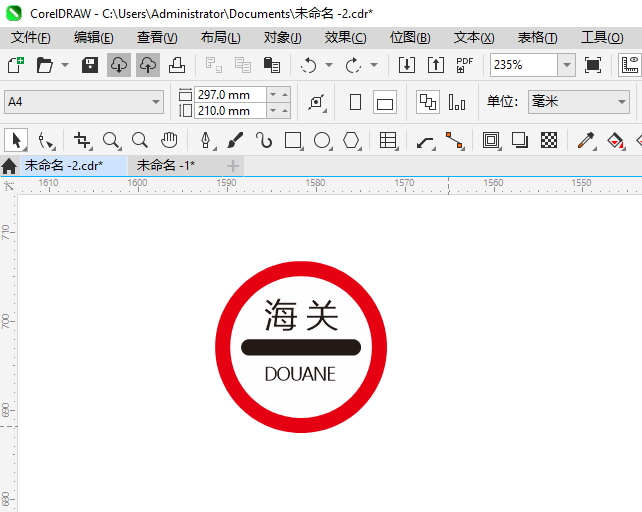Open the Redo history dropdown arrow

374,65
